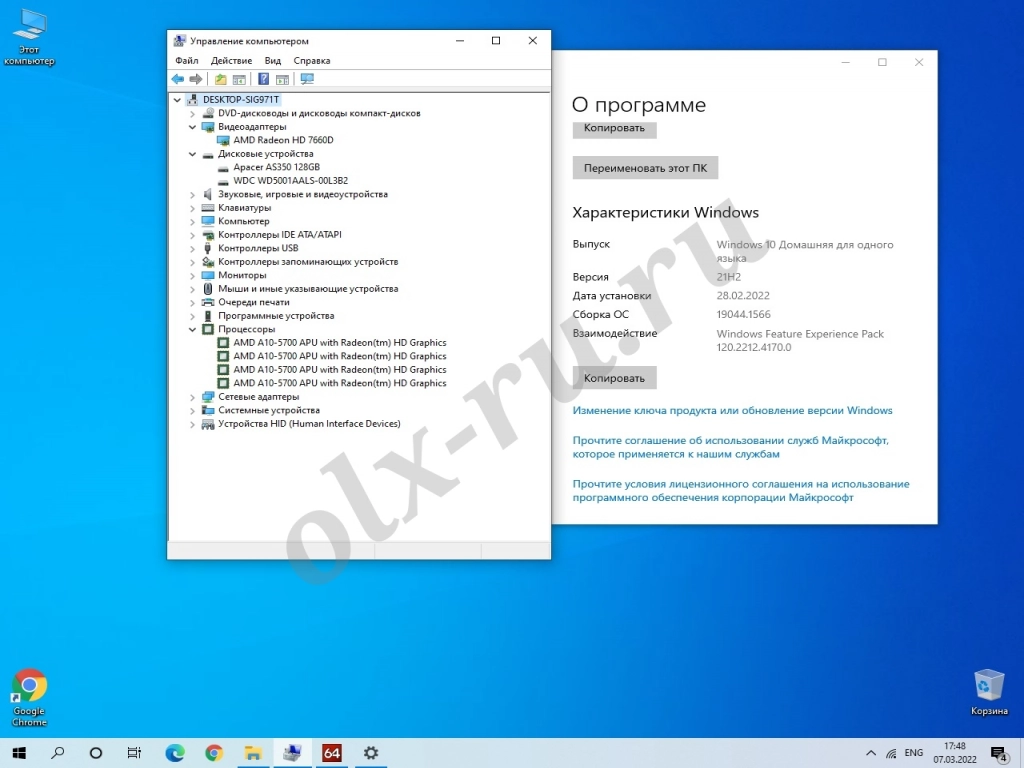This screenshot has height=768, width=1024.
Task: Collapse the Процессоры tree node
Action: pos(192,329)
